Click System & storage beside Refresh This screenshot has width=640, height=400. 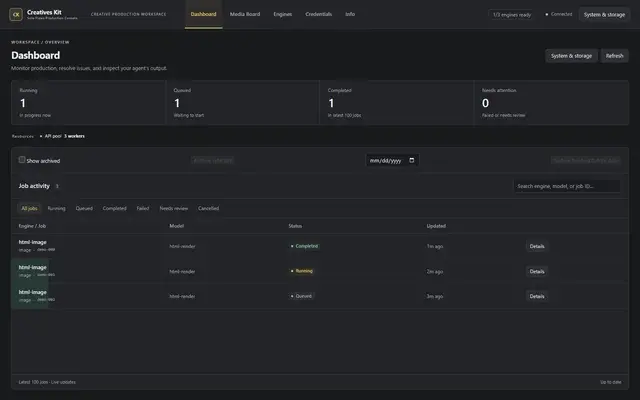click(571, 56)
